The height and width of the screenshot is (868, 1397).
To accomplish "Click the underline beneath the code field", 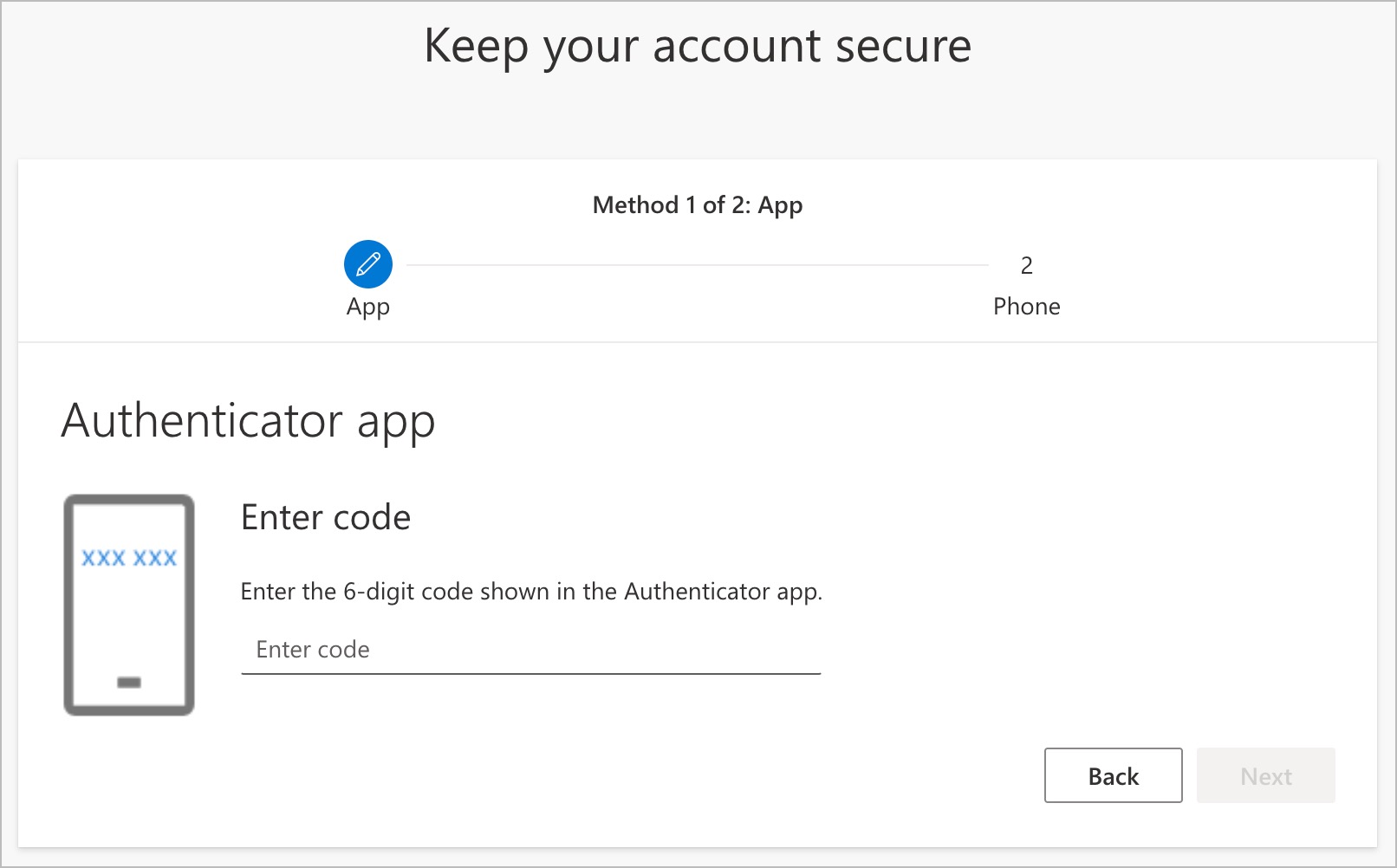I will coord(529,671).
